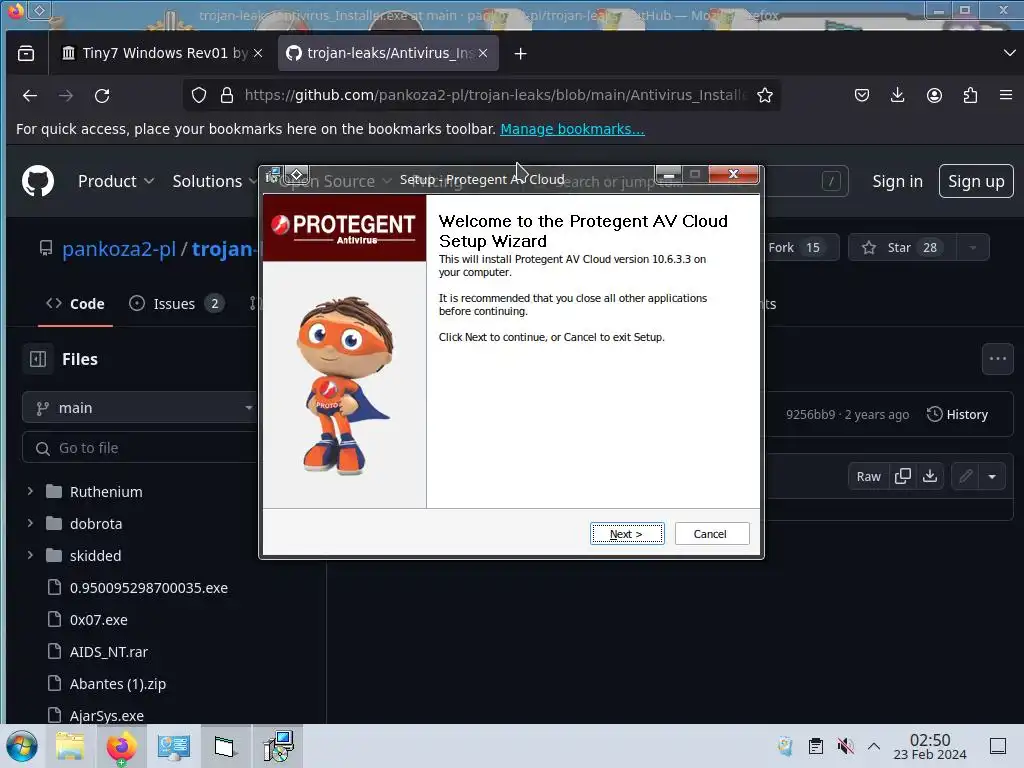1024x768 pixels.
Task: Expand the skidded folder
Action: pos(30,555)
